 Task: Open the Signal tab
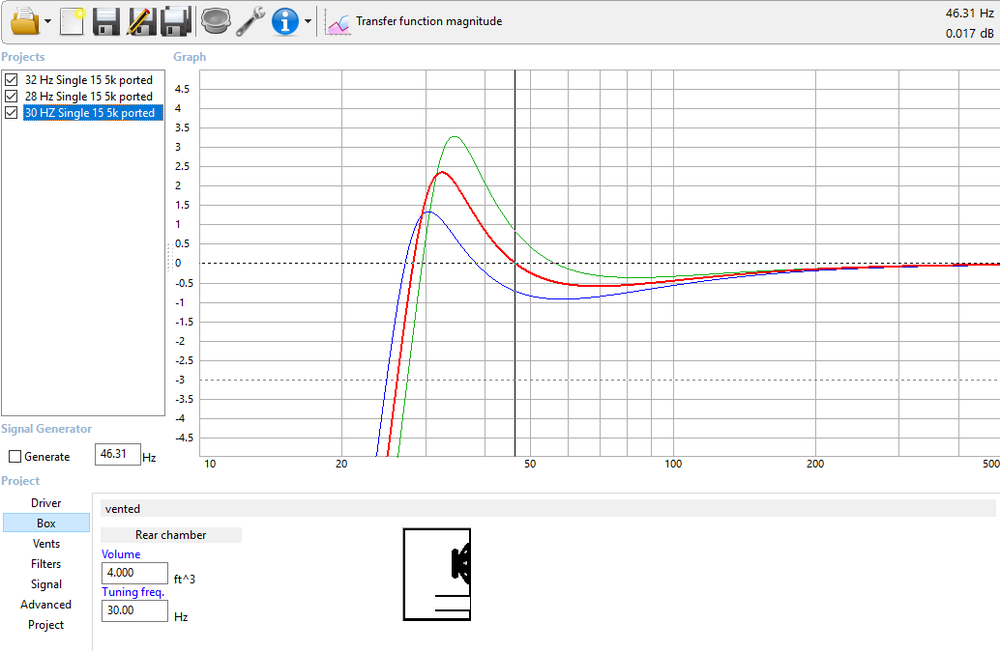click(46, 584)
